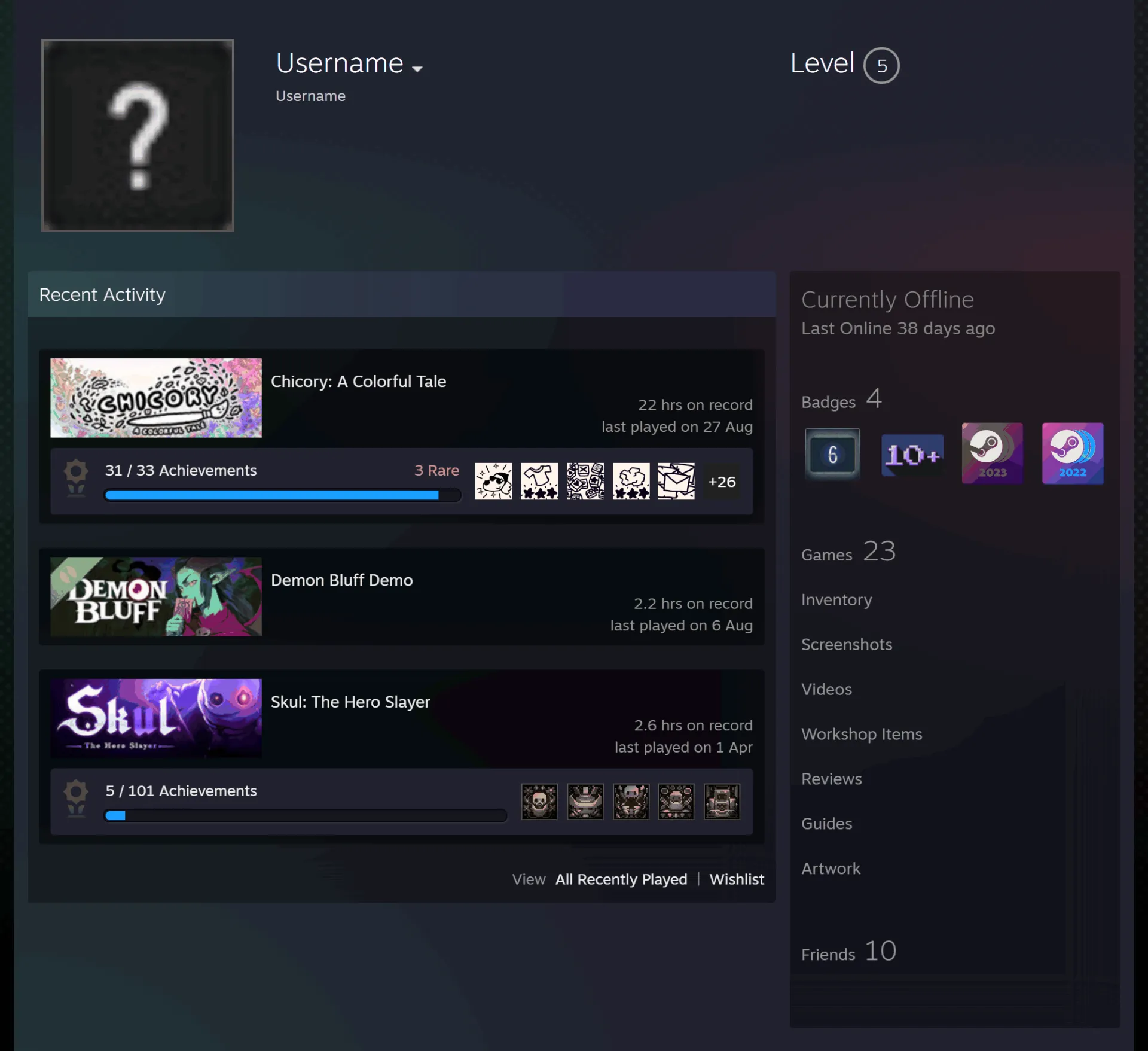Open the Skul: The Hero Slayer title
This screenshot has height=1051, width=1148.
point(350,702)
